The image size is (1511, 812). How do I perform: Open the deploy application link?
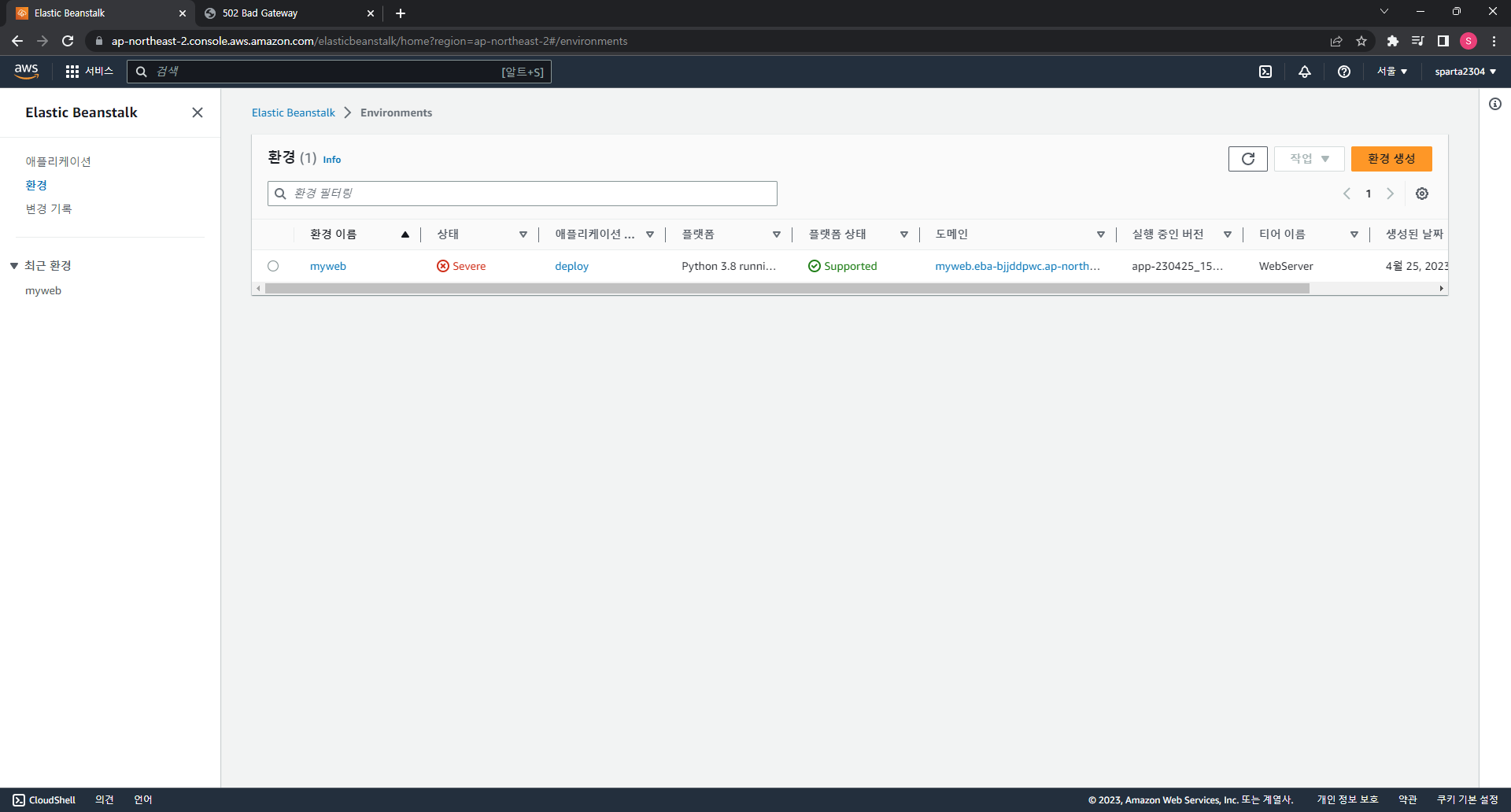(x=572, y=266)
